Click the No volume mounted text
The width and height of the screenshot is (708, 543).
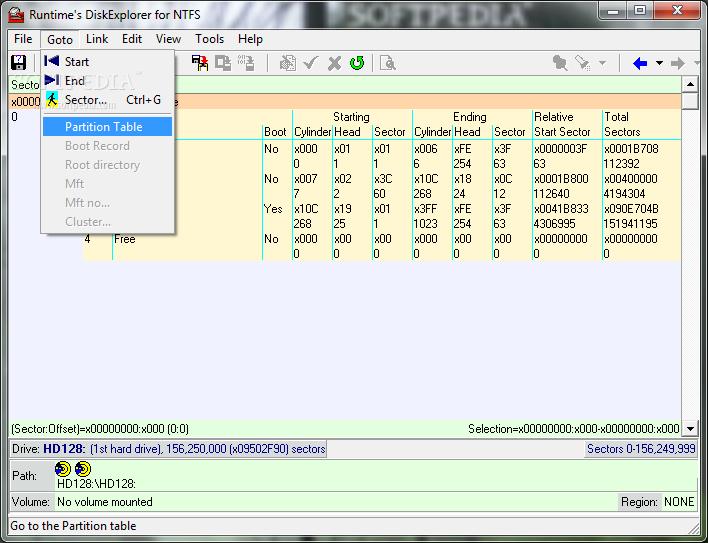coord(105,502)
